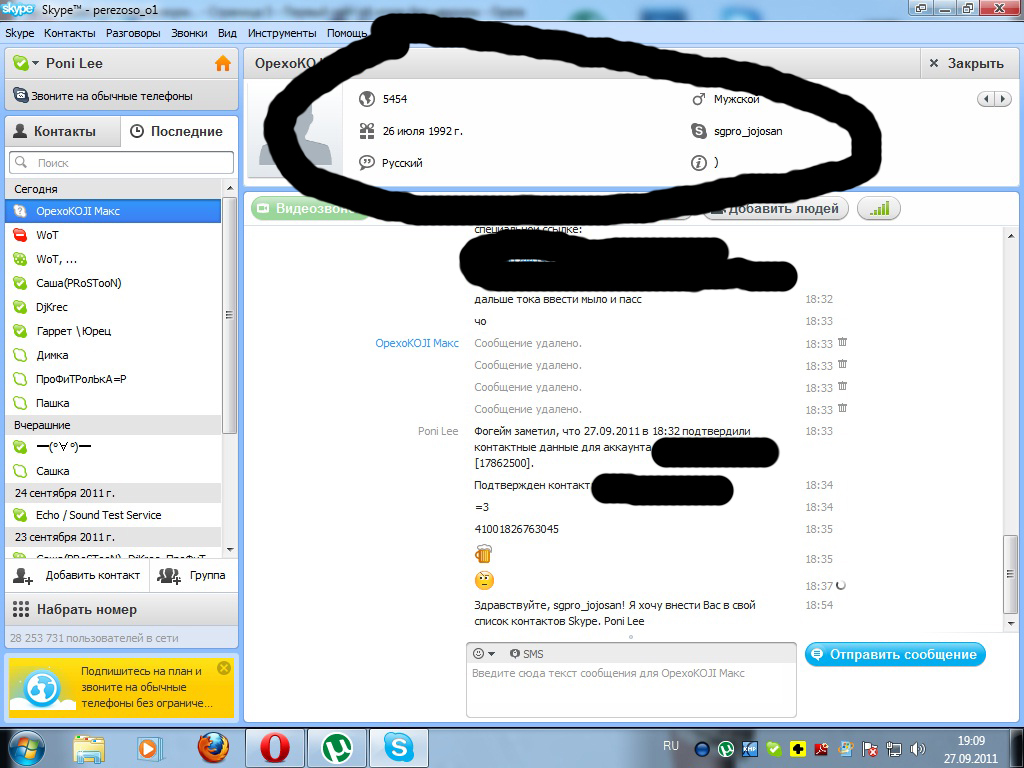Open the Звонки menu
1024x768 pixels.
[189, 33]
